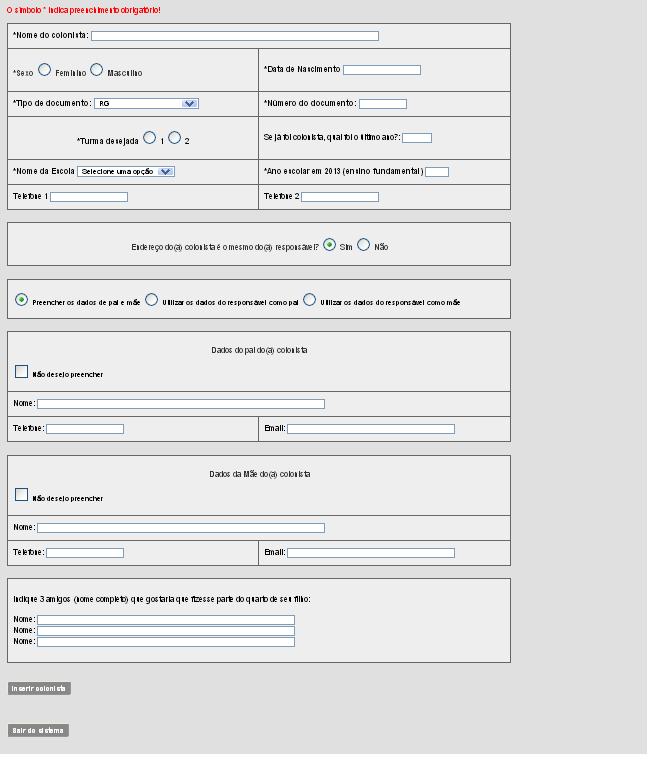Click the Dados da Mãe do(a) colonista heading
Screen dimensions: 649x757
[x=260, y=475]
